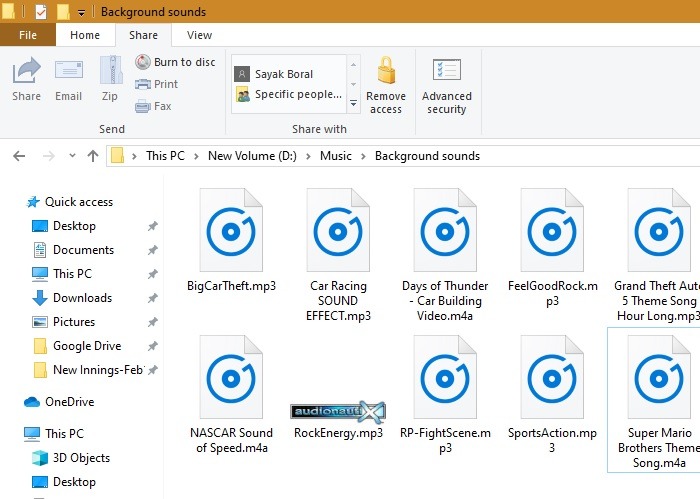Open Advanced security settings
The height and width of the screenshot is (499, 700).
click(x=446, y=86)
